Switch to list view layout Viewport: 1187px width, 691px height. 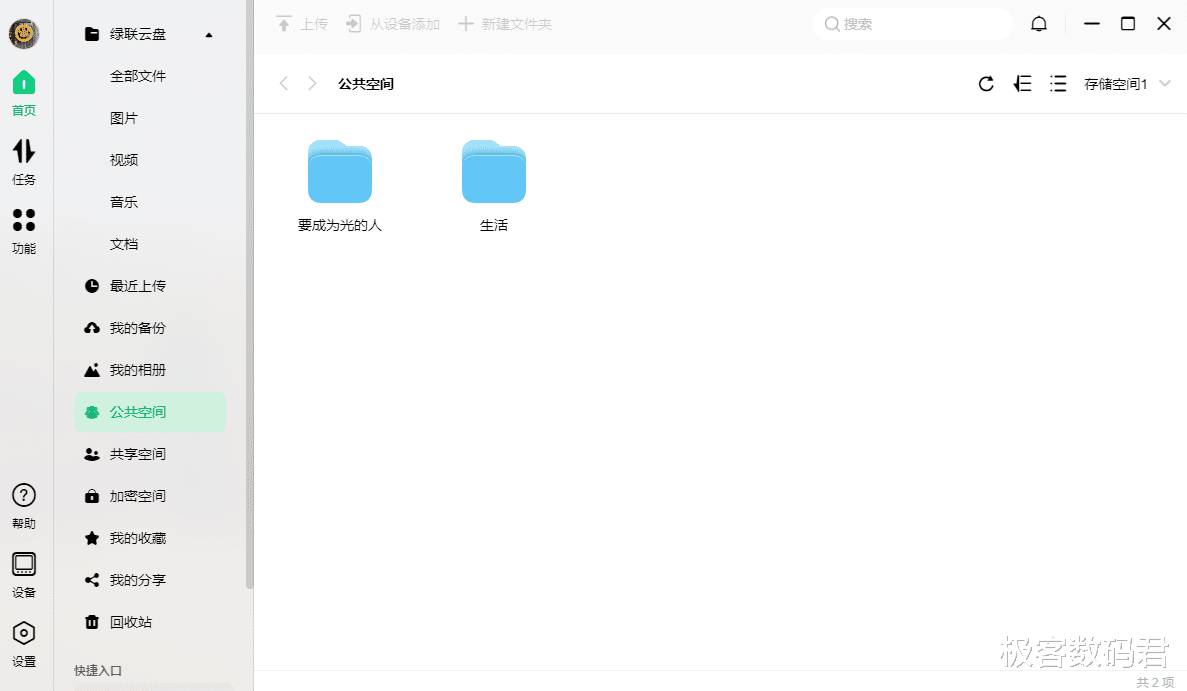1058,84
